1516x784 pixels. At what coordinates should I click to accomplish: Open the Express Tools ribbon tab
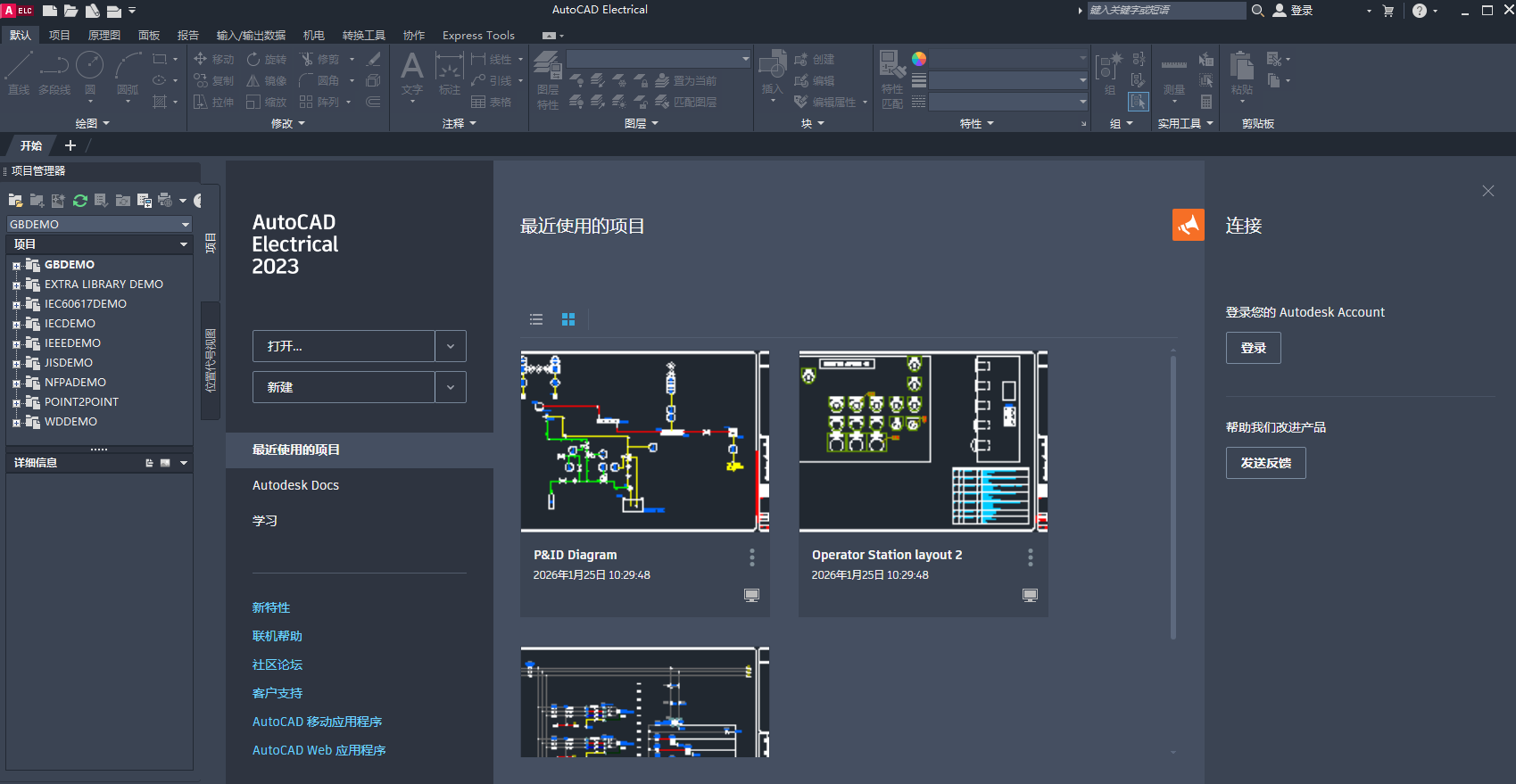click(x=478, y=36)
